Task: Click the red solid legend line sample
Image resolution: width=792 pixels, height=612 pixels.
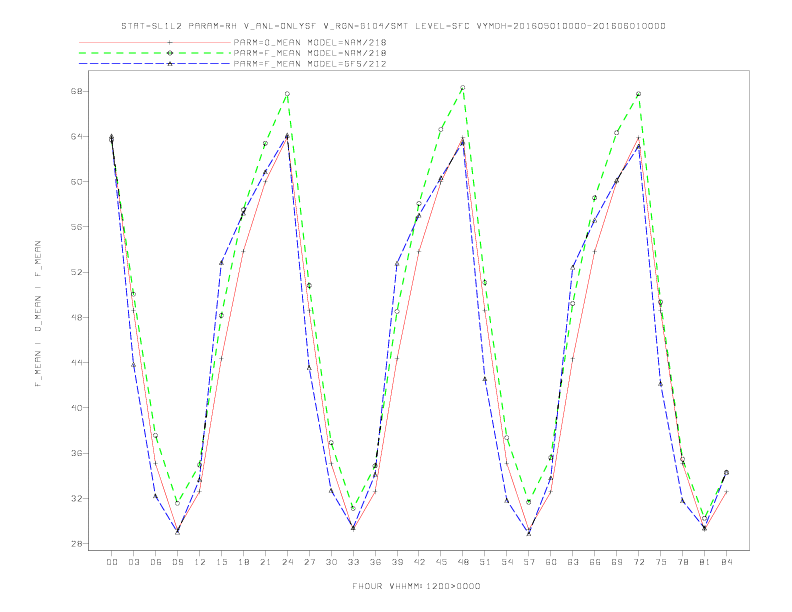Action: click(155, 42)
